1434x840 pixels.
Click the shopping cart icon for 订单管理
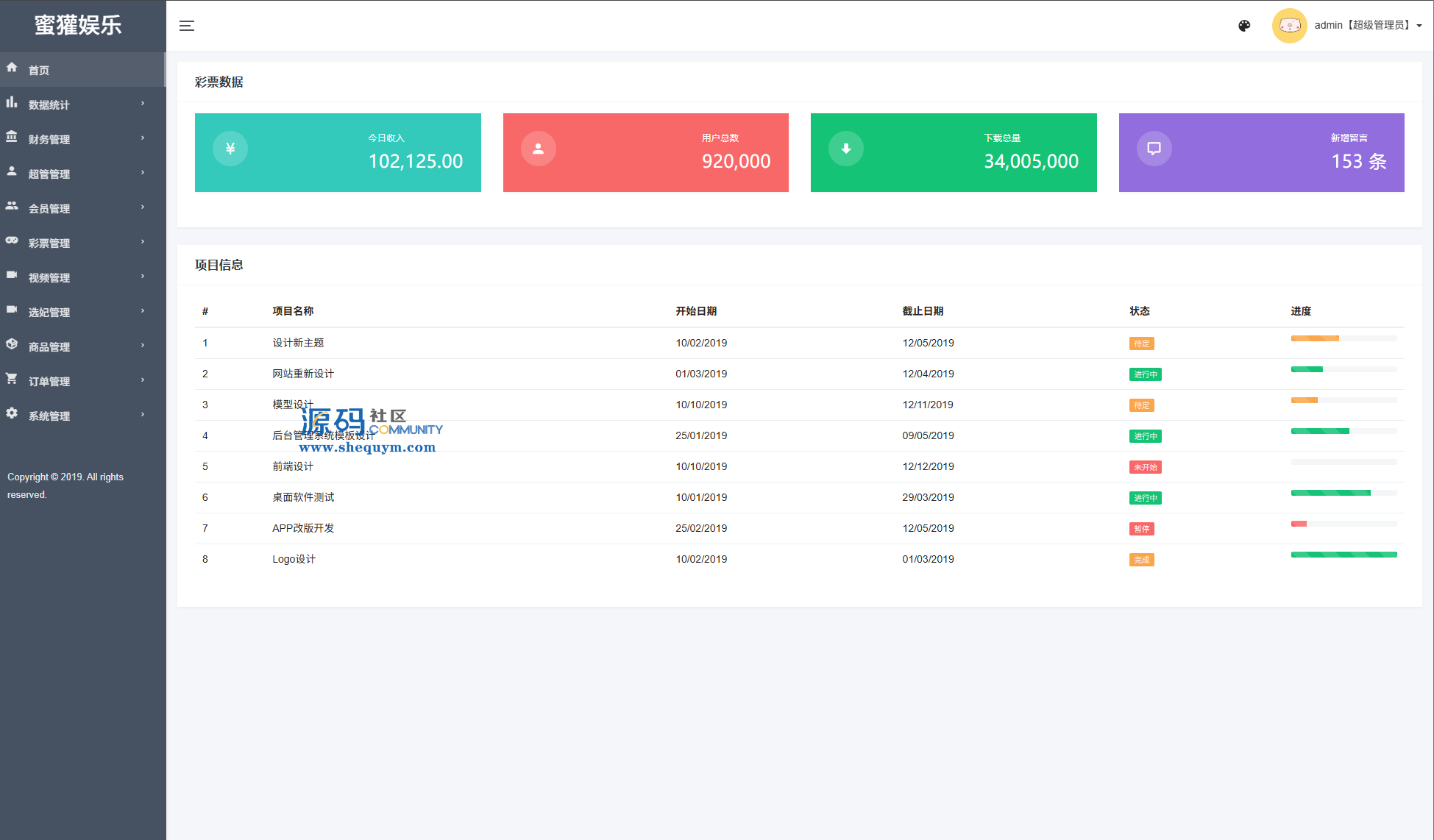click(x=12, y=379)
